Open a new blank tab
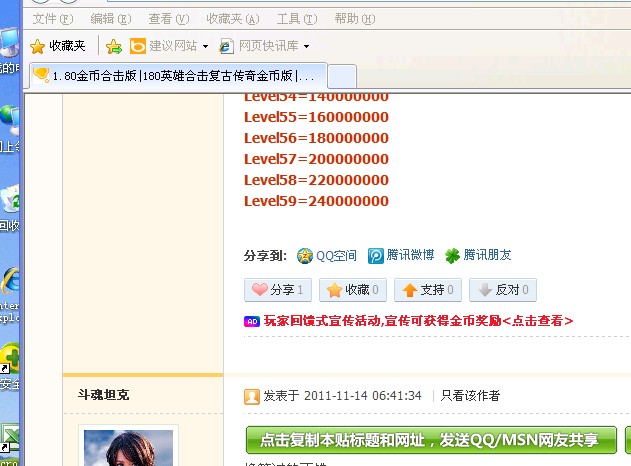 342,76
